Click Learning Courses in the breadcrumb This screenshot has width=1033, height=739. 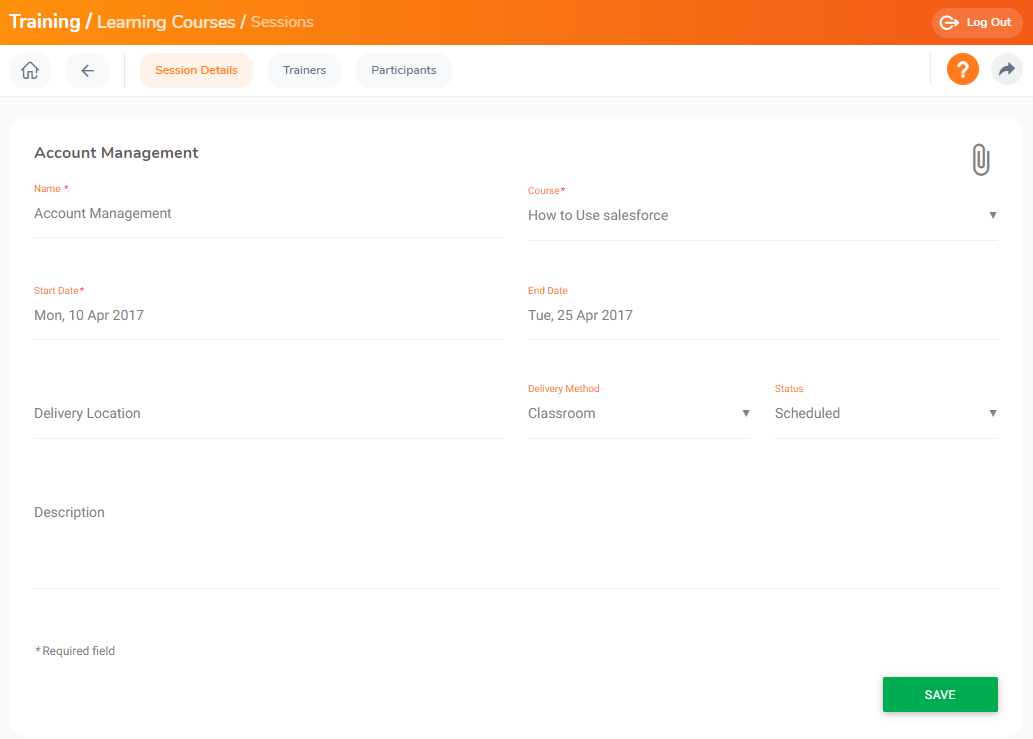click(x=166, y=22)
